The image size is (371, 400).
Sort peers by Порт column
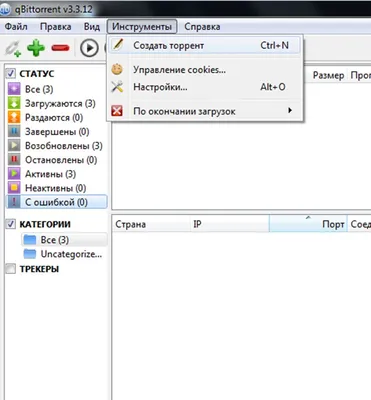308,224
